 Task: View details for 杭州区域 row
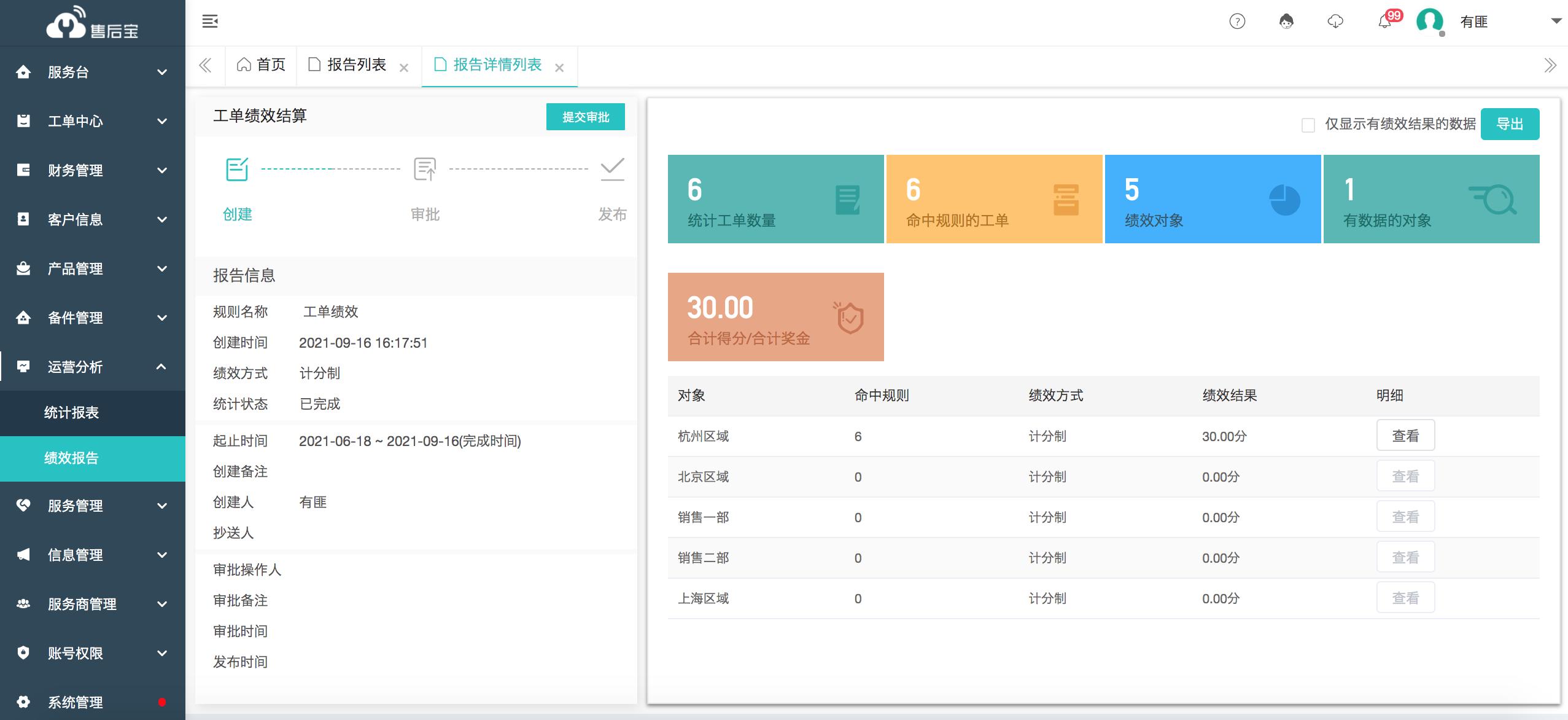click(x=1405, y=436)
